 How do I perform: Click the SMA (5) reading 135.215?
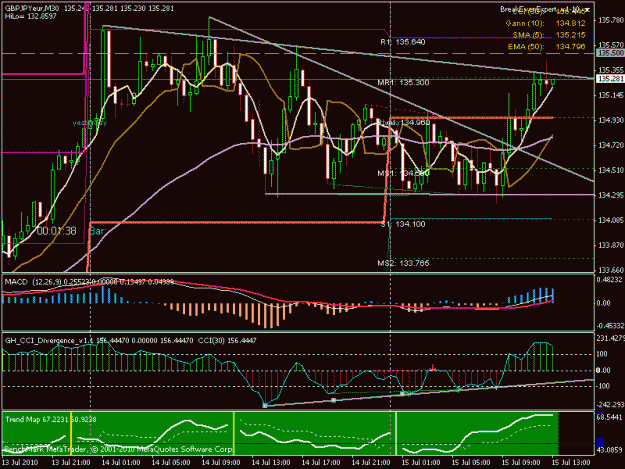[570, 35]
